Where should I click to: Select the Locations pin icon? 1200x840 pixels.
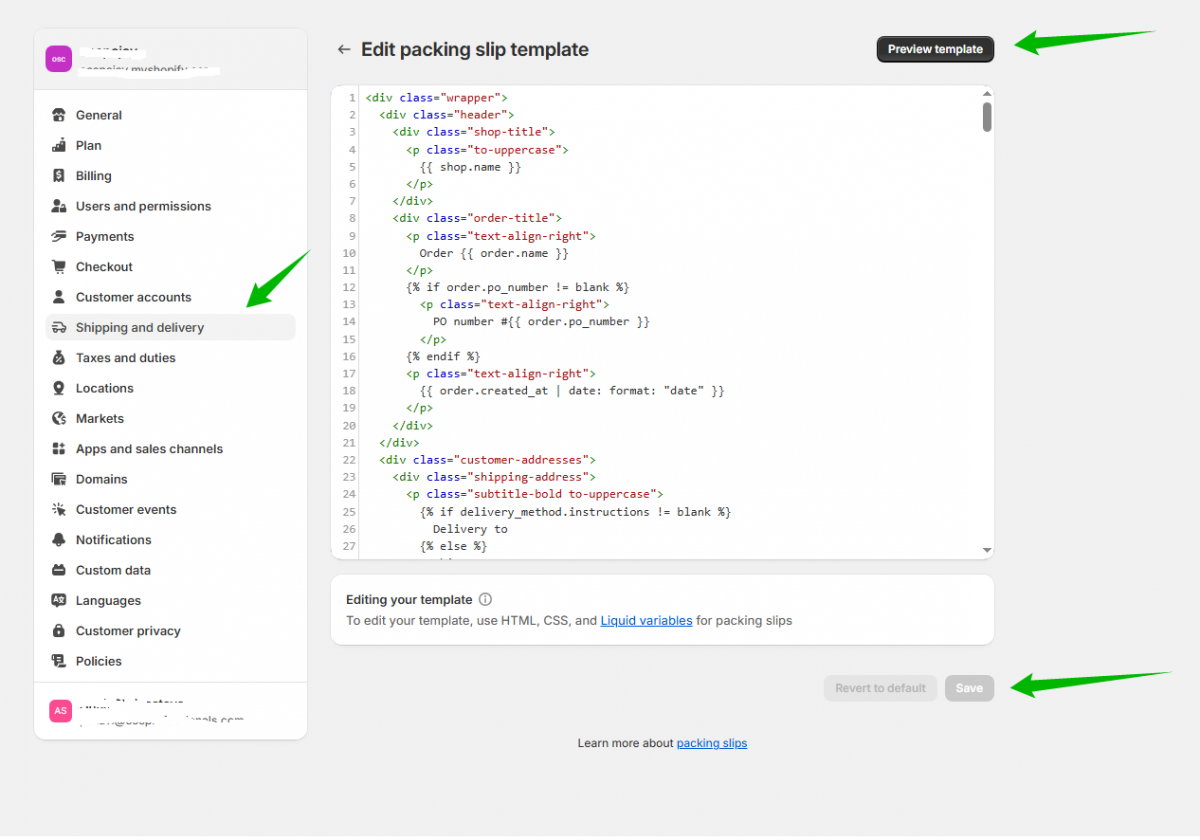[x=59, y=388]
